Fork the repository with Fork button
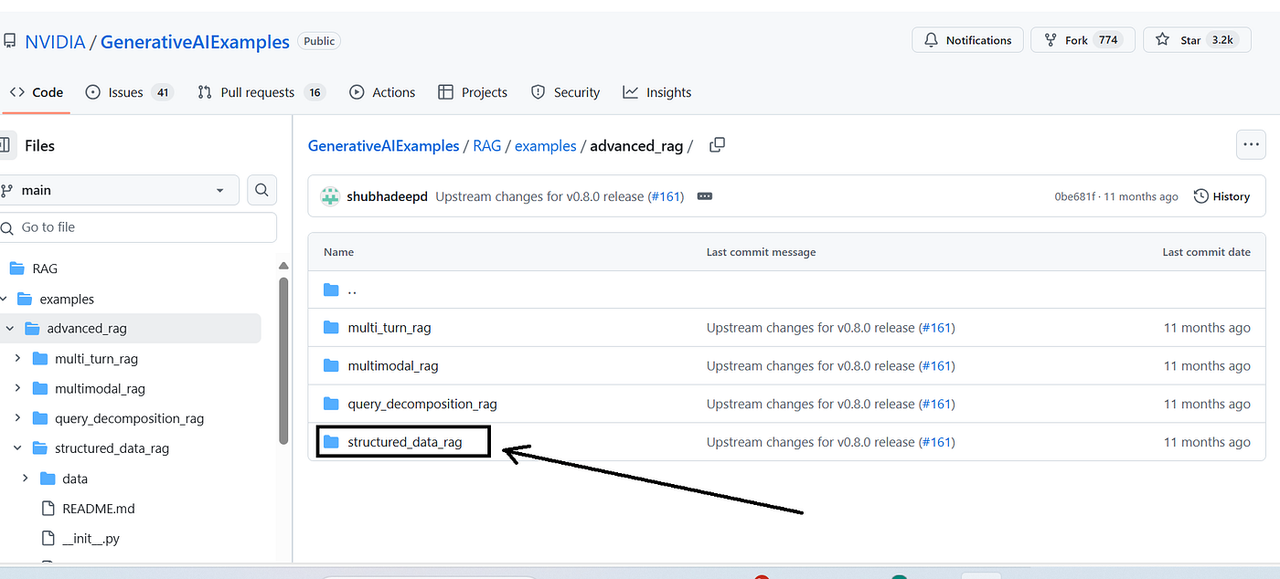This screenshot has width=1280, height=579. point(1081,40)
